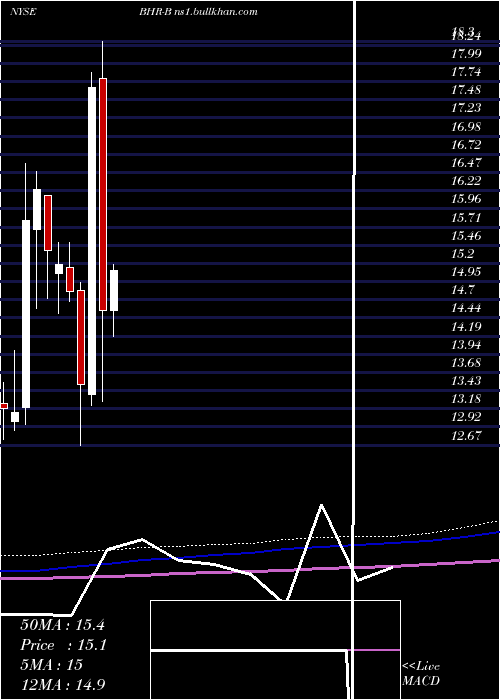Click the 14.19 price axis label
The height and width of the screenshot is (700, 500).
pos(466,326)
